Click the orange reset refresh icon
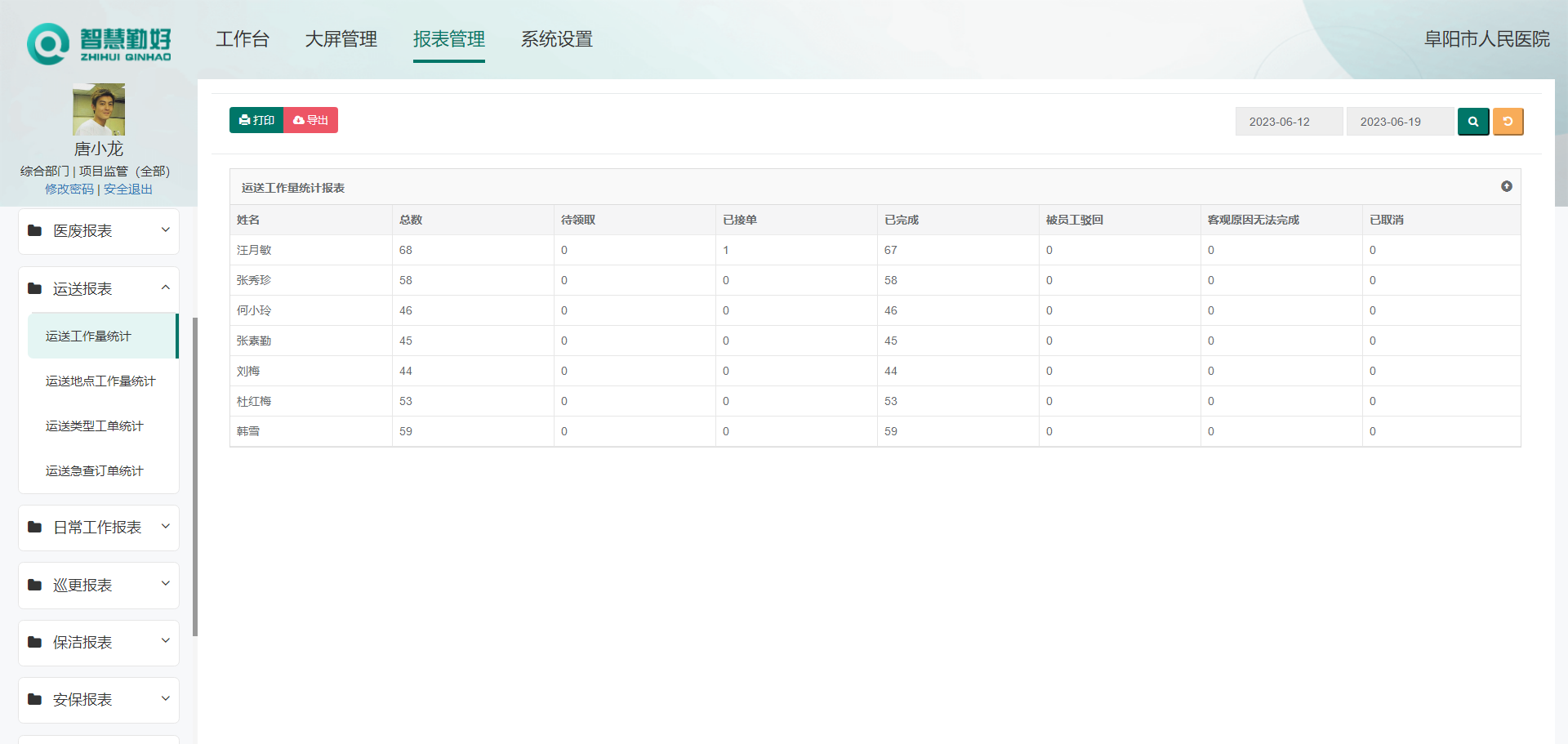The image size is (1568, 744). pyautogui.click(x=1508, y=122)
